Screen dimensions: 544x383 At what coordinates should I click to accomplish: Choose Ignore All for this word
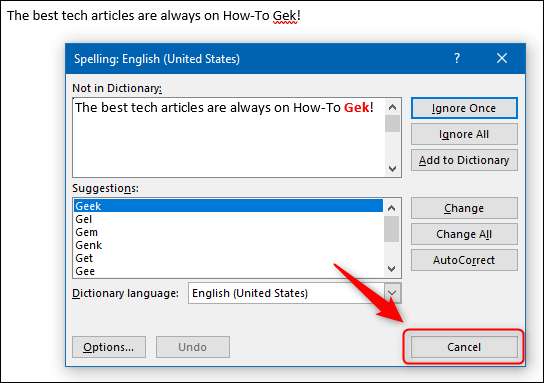(464, 134)
